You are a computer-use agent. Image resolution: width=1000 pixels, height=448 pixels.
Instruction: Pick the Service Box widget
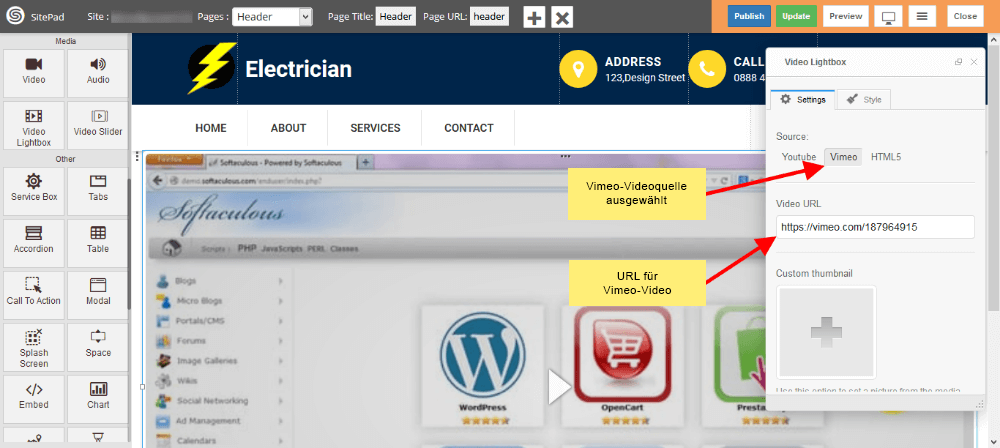click(34, 191)
